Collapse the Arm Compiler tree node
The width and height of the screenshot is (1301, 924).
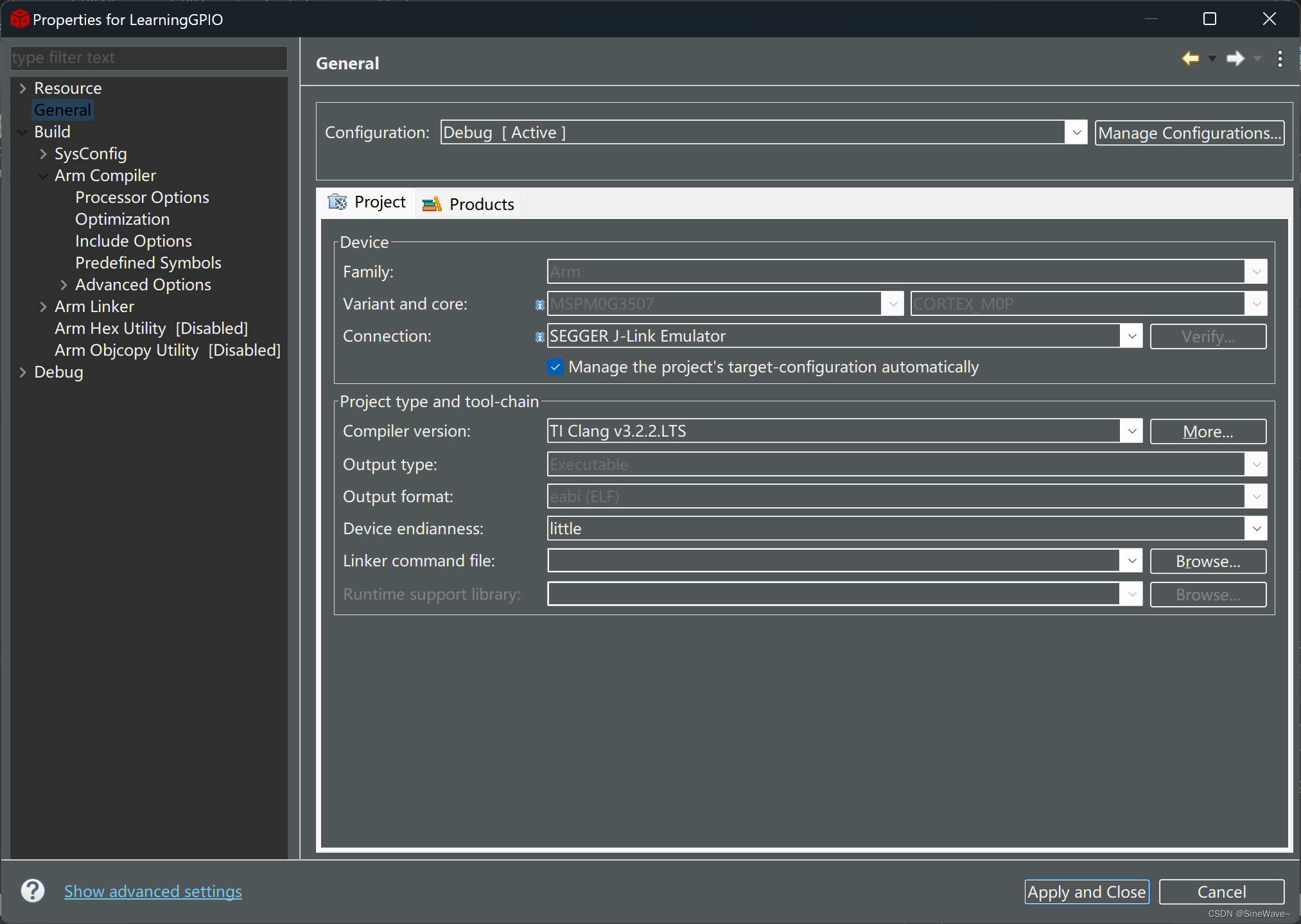(43, 175)
